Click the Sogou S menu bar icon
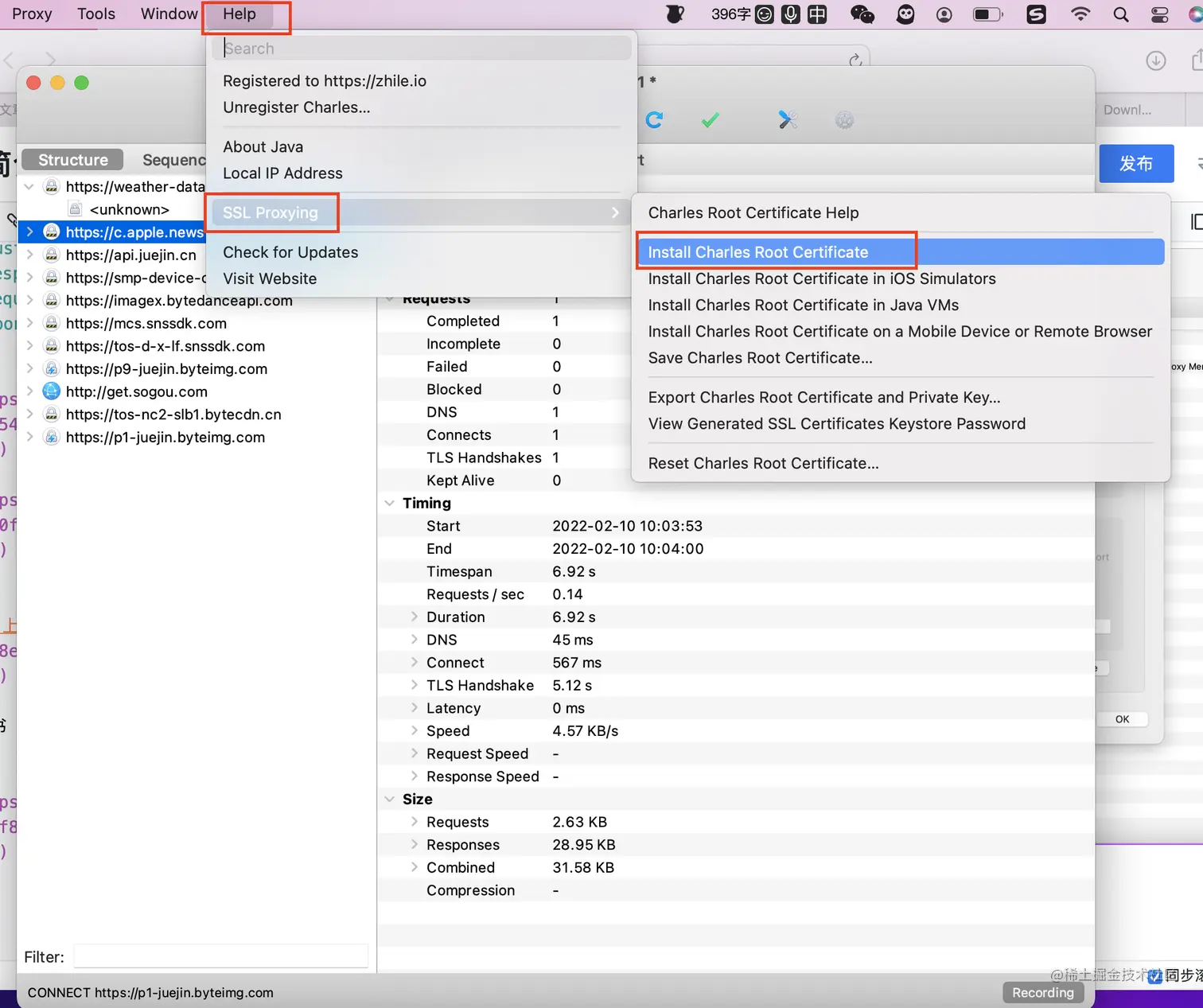The image size is (1203, 1008). [1037, 14]
